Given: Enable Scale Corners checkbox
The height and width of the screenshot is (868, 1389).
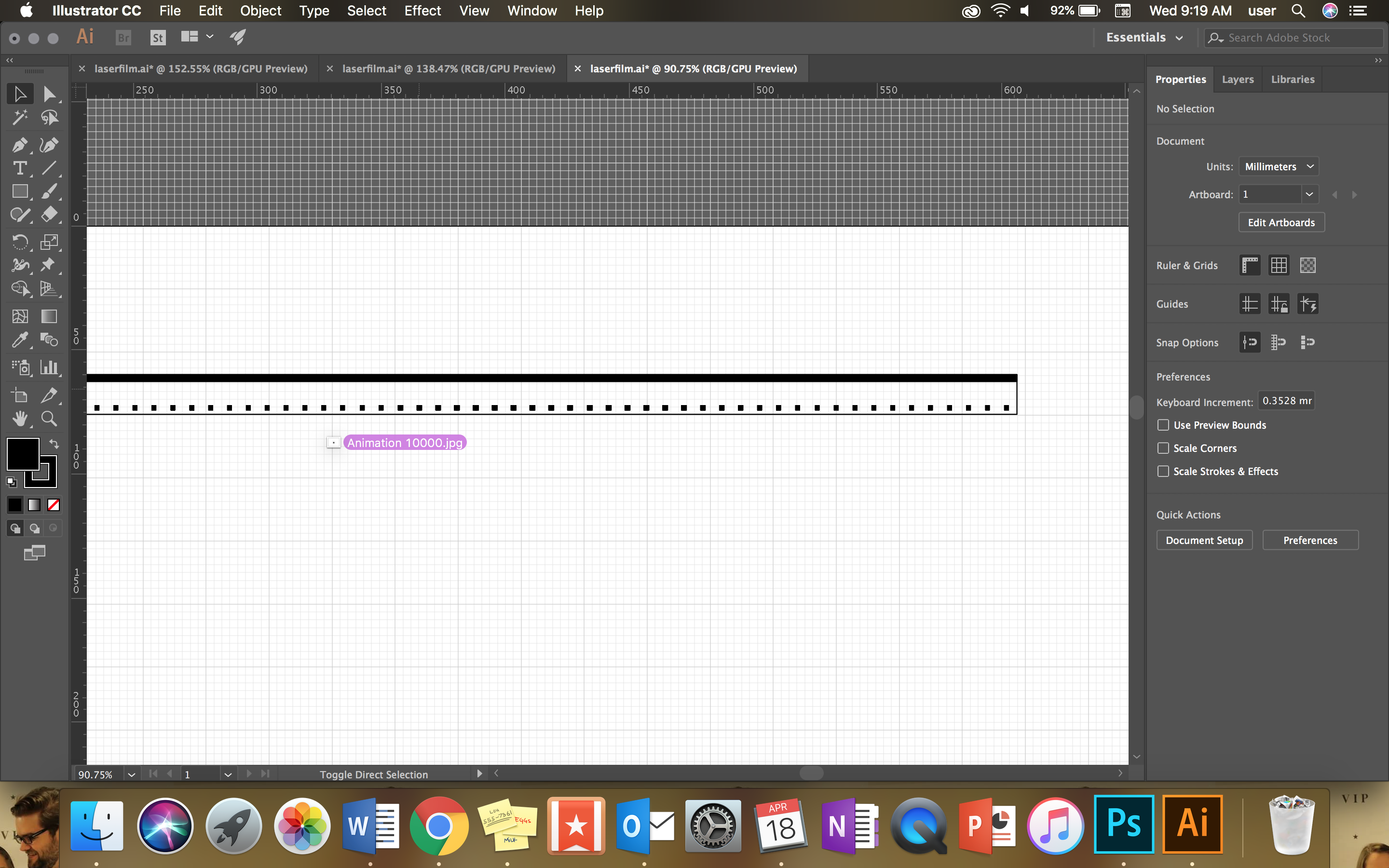Looking at the screenshot, I should tap(1162, 447).
